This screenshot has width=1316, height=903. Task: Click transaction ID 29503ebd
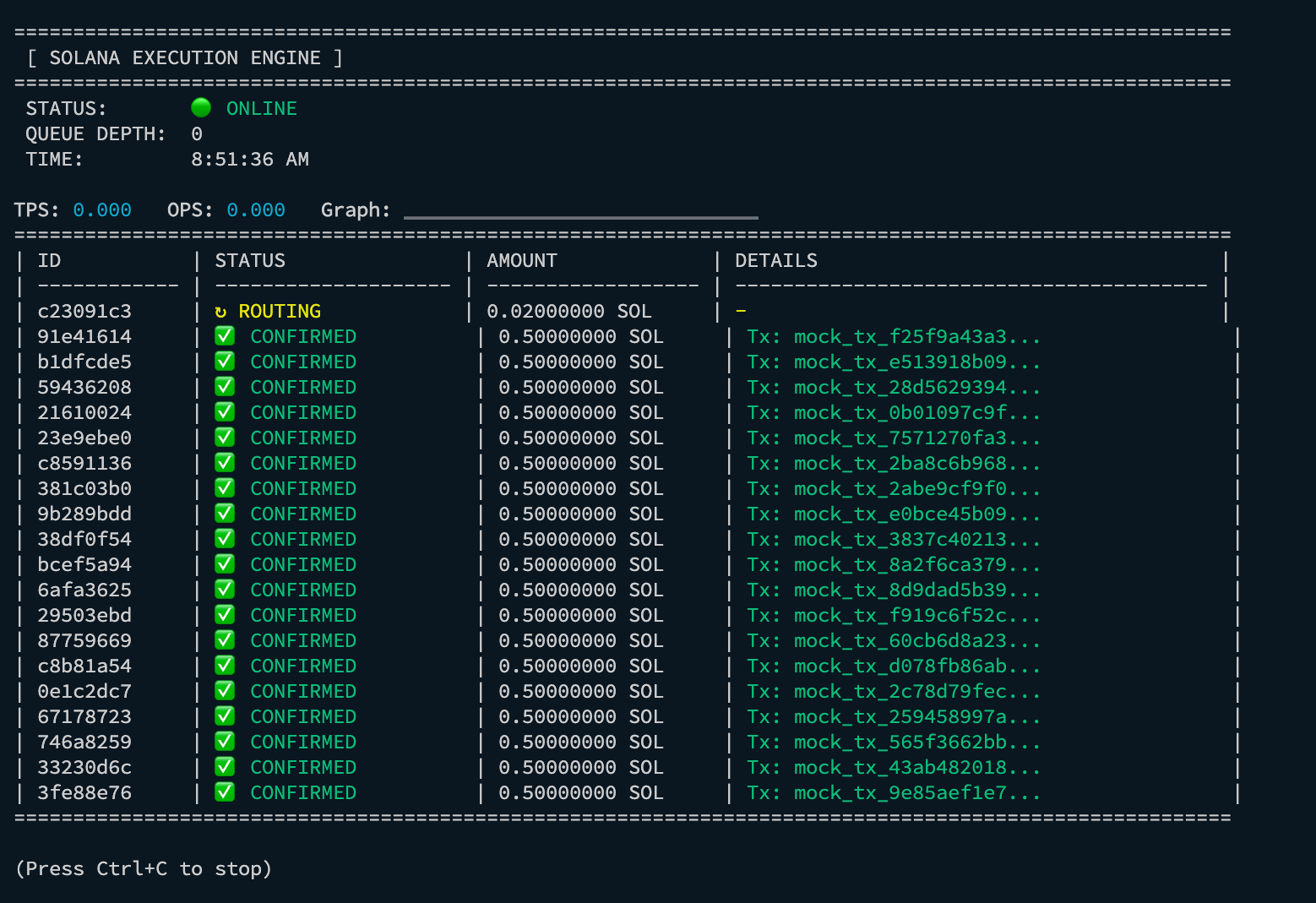pos(84,615)
